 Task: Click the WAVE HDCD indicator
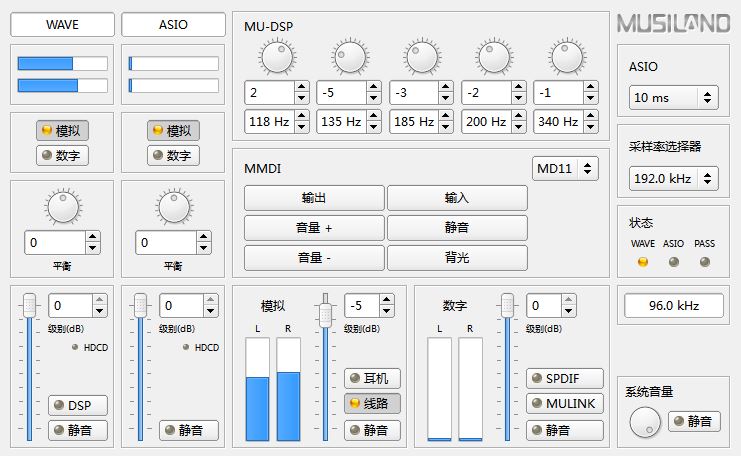(x=75, y=347)
